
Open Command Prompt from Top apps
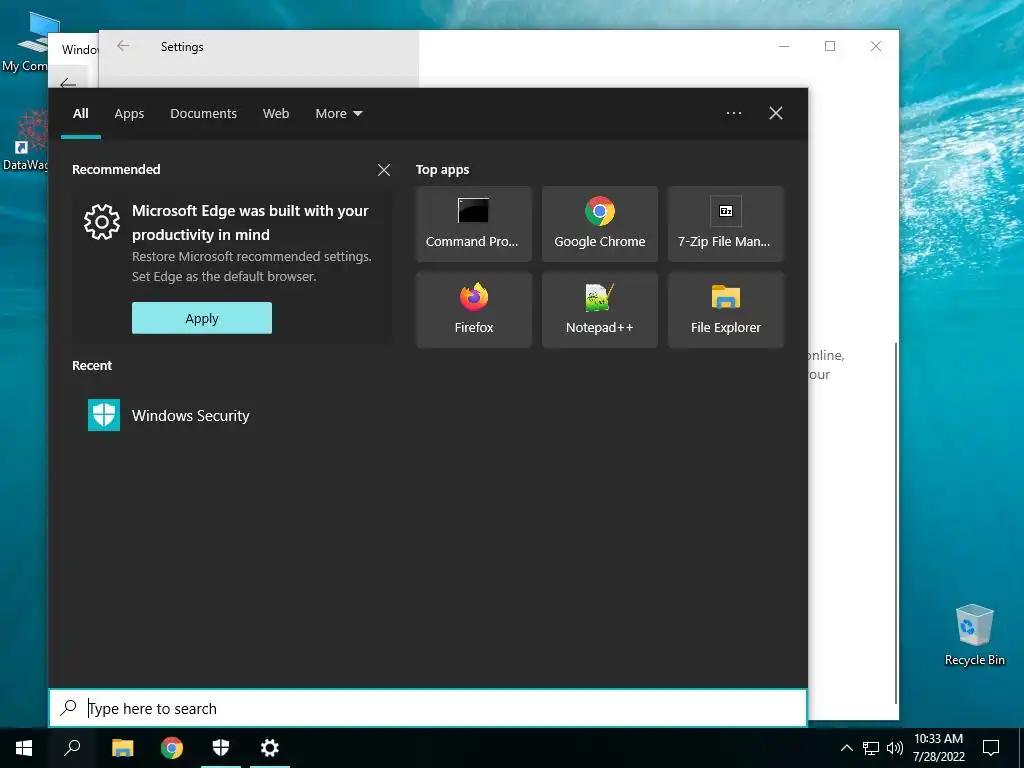(x=473, y=224)
